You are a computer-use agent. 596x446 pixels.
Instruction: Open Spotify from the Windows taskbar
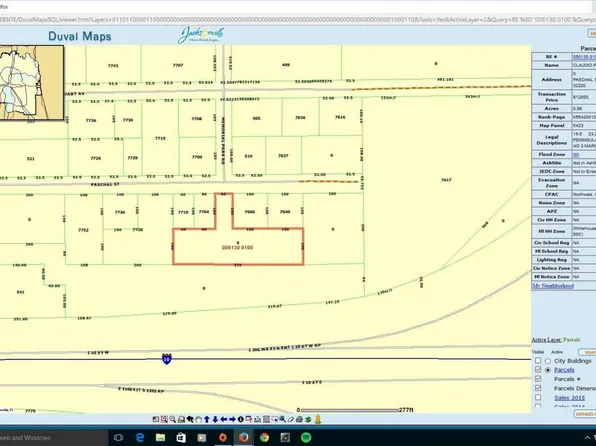[x=306, y=438]
